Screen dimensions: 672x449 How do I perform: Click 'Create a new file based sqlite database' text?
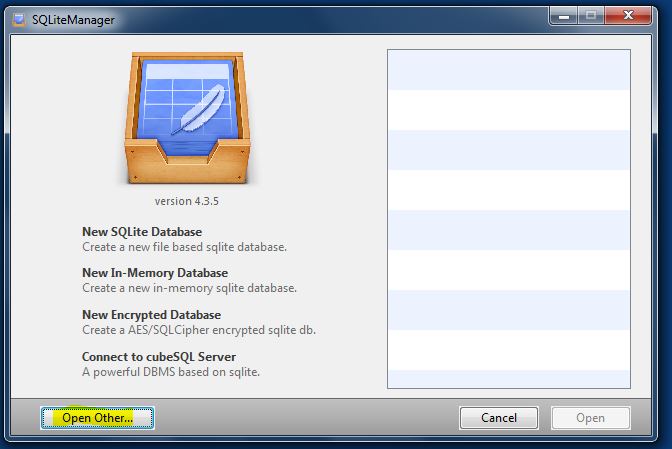(x=184, y=247)
